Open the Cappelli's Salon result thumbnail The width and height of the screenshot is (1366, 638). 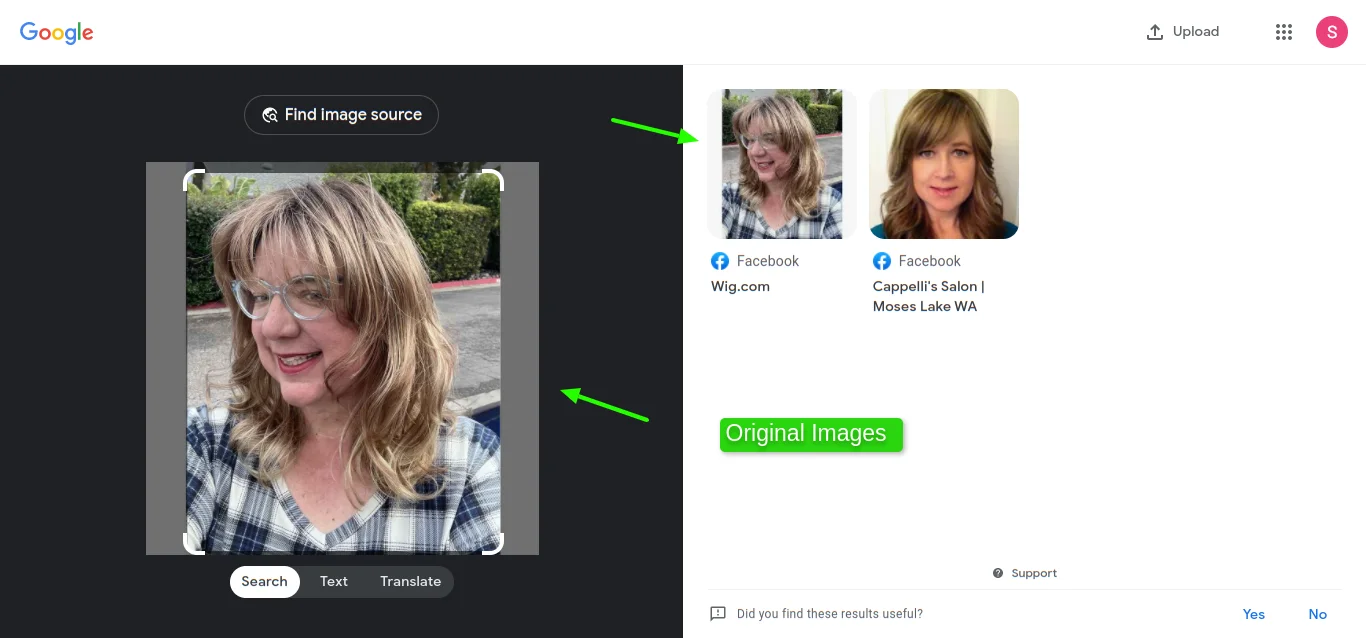coord(944,164)
